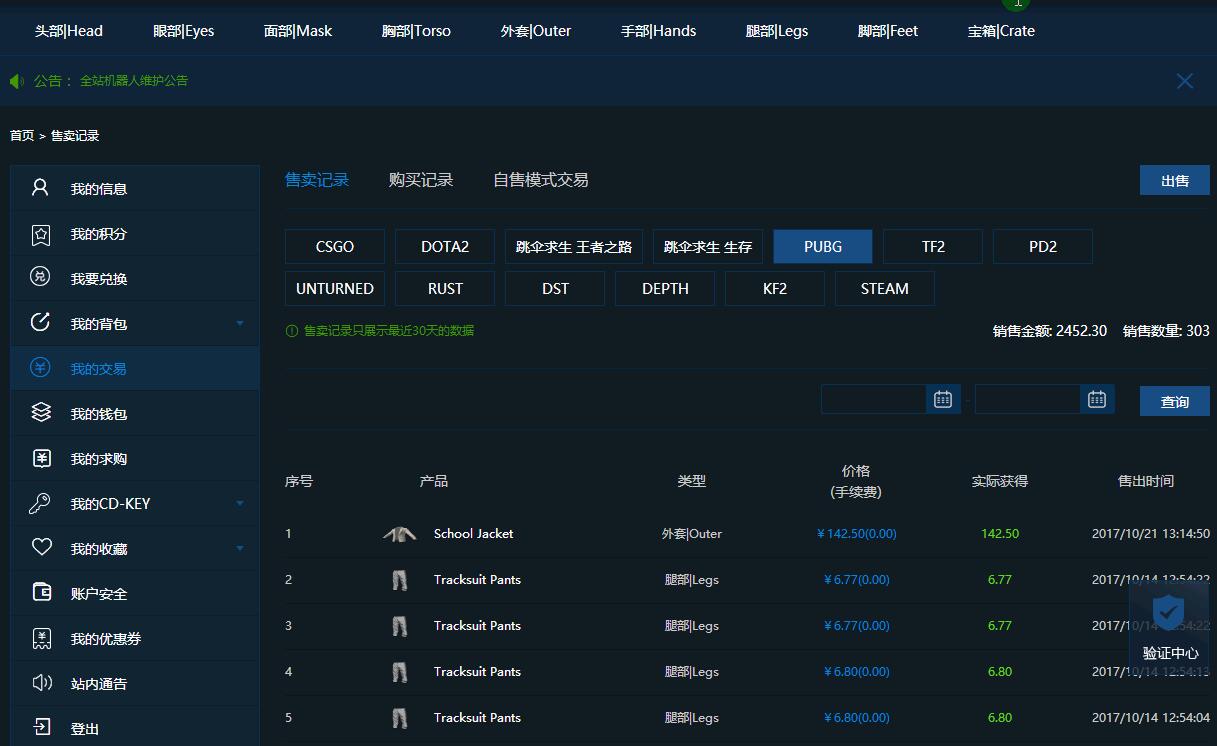Switch to the 购买记录 tab
Viewport: 1217px width, 746px height.
pyautogui.click(x=421, y=180)
